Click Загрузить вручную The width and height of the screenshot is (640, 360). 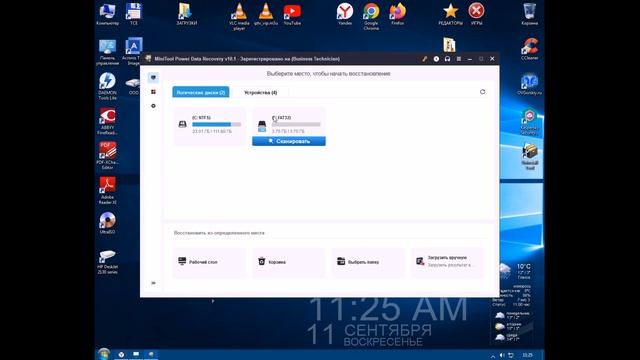(447, 262)
